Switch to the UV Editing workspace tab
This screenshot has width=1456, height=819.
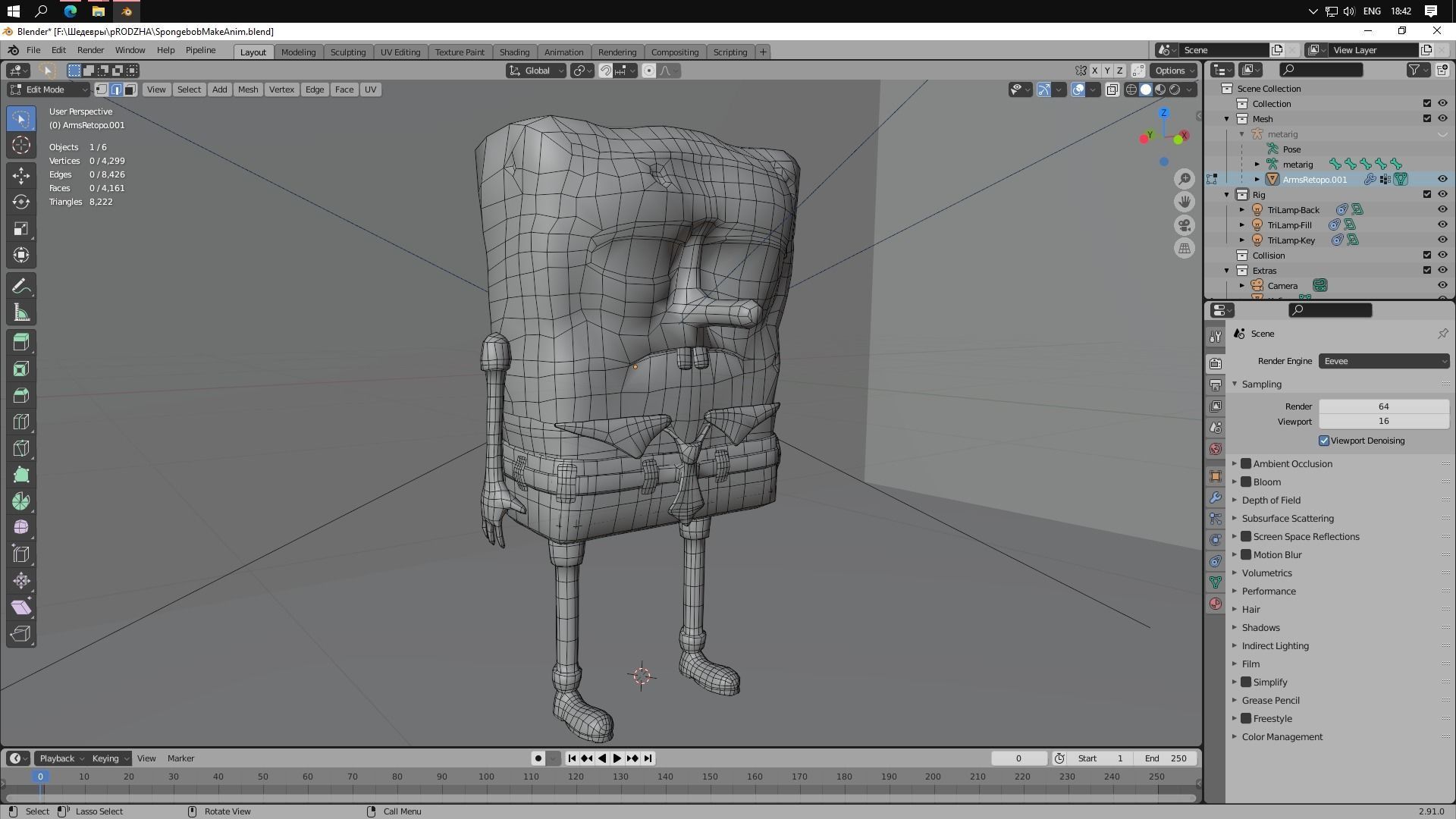coord(400,52)
